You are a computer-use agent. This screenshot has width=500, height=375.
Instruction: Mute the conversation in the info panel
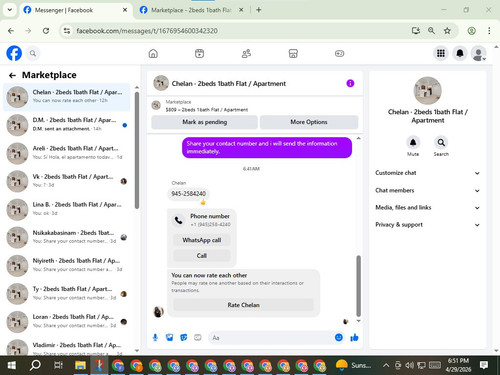point(413,143)
